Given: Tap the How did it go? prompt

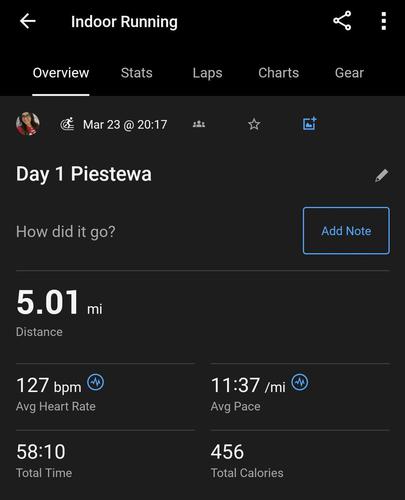Looking at the screenshot, I should point(66,232).
